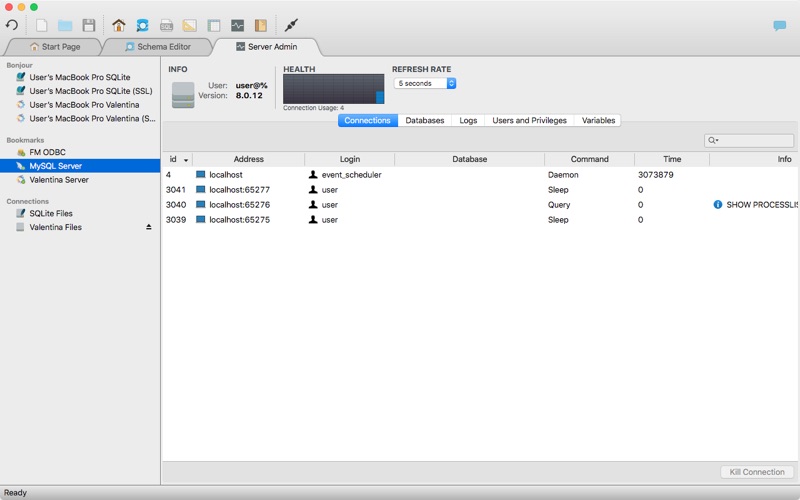Click the refresh arrow in toolbar
The height and width of the screenshot is (500, 800).
[x=12, y=25]
